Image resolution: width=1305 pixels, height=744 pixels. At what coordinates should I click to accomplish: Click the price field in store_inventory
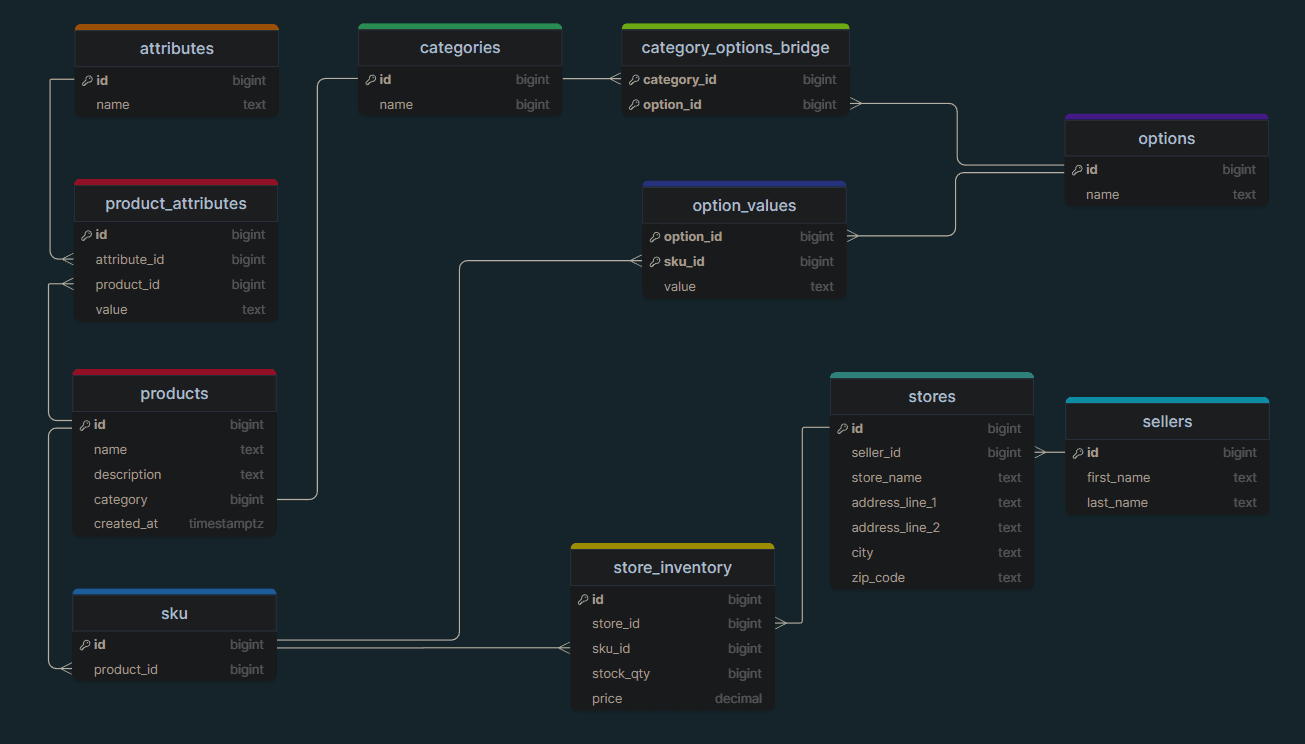click(673, 699)
